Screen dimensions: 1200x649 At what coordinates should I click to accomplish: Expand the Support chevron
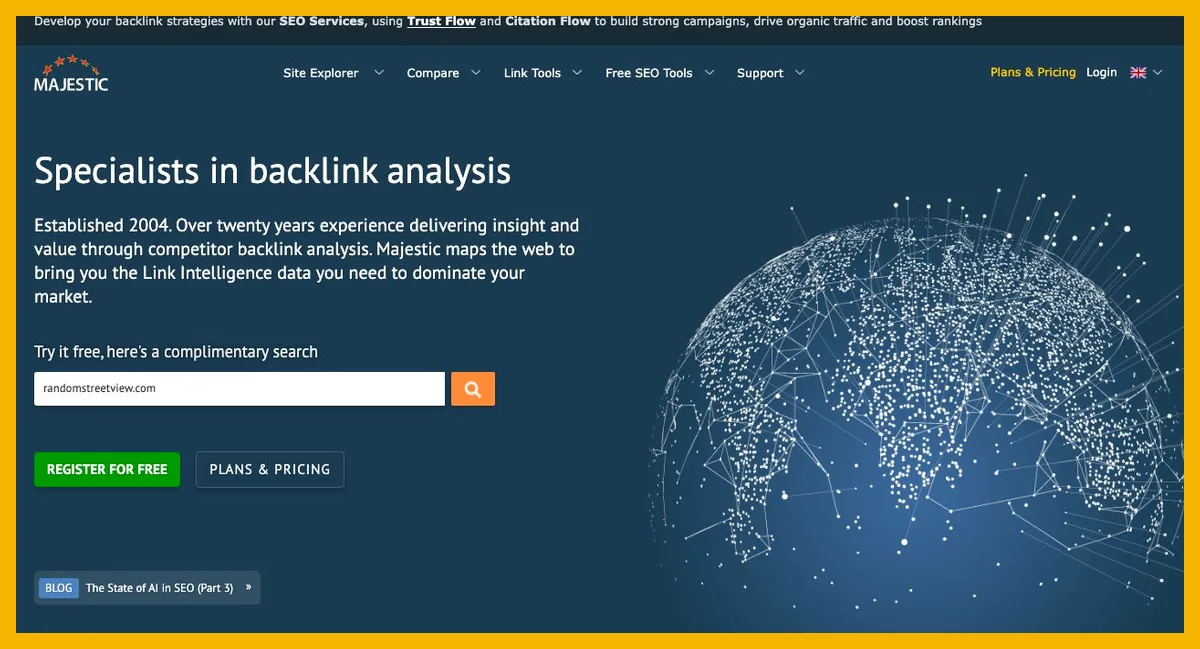pos(799,73)
